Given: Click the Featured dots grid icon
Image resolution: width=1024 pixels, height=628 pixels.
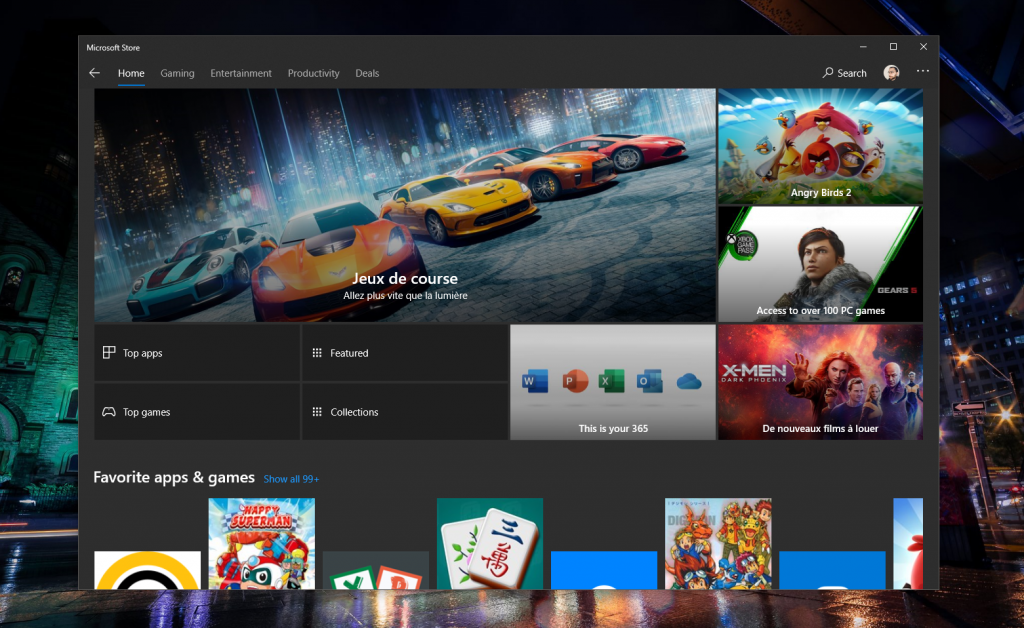Looking at the screenshot, I should pos(317,353).
